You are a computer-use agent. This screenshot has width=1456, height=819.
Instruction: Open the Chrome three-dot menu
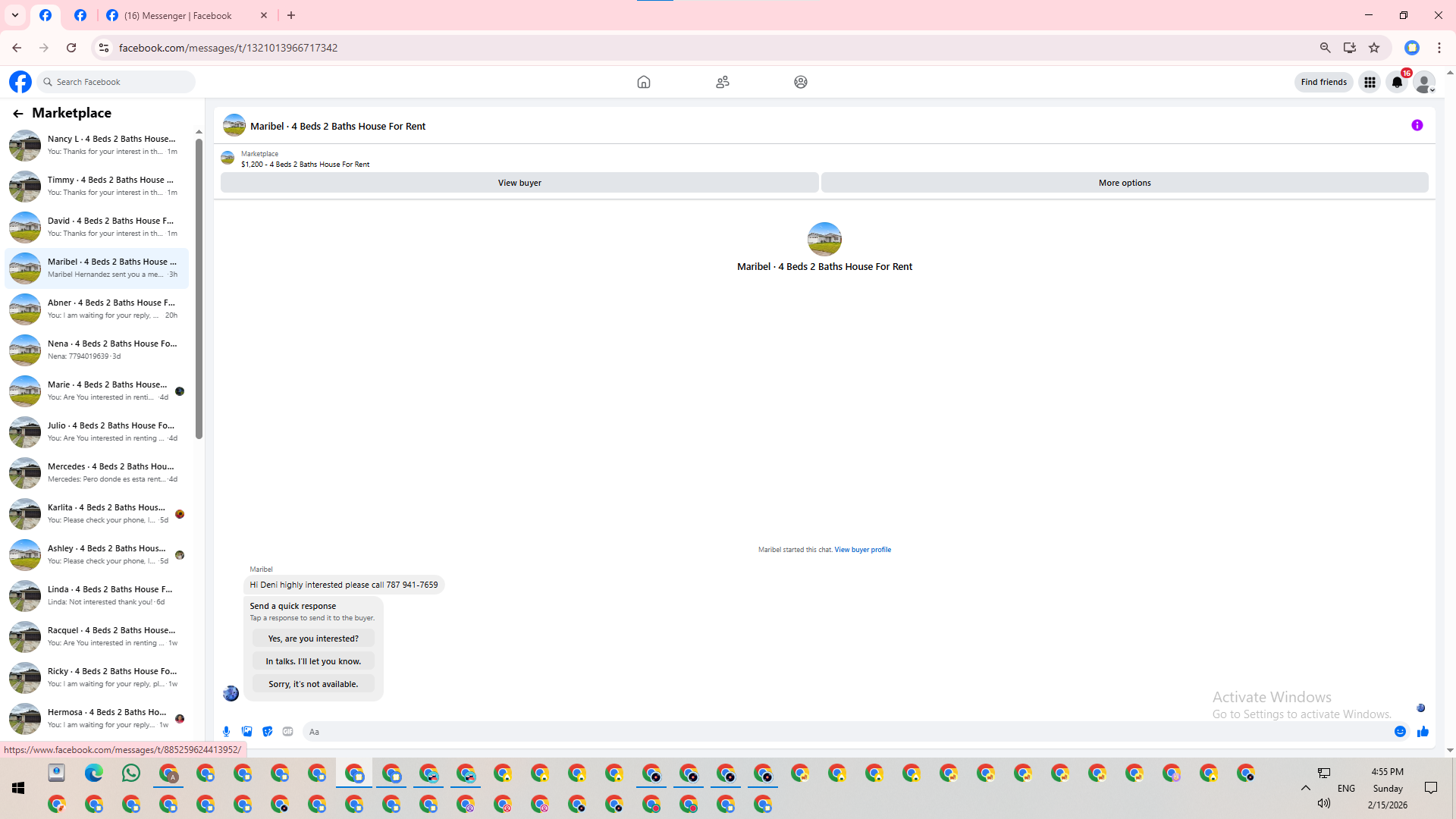coord(1439,48)
